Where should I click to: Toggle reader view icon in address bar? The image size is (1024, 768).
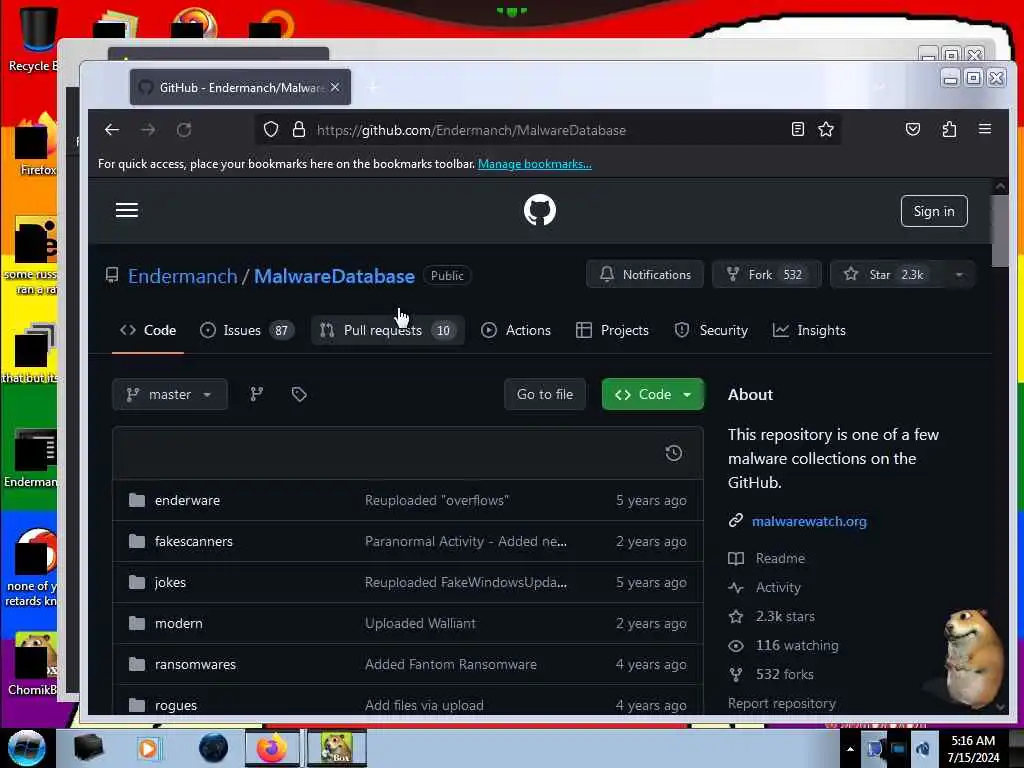coord(797,129)
